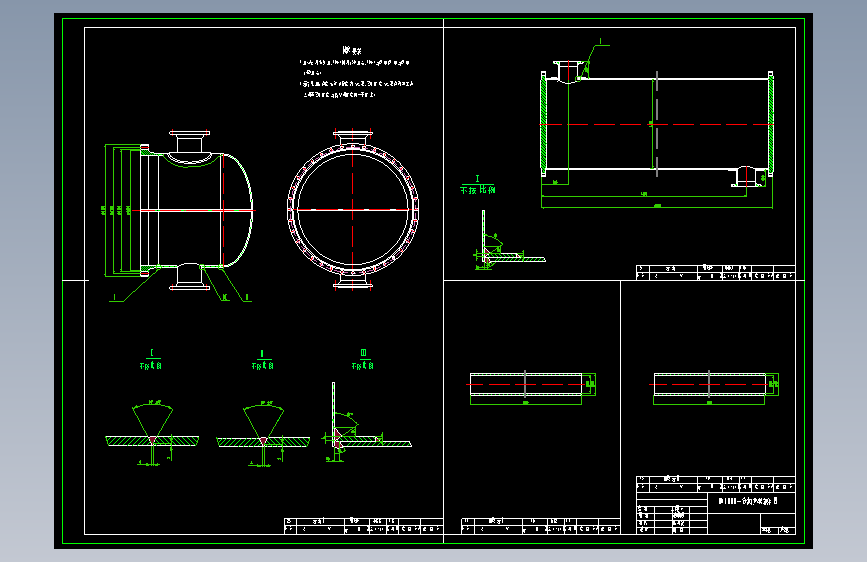This screenshot has width=867, height=562.
Task: Select the L-shaped weld detail III drawing
Action: pyautogui.click(x=368, y=423)
